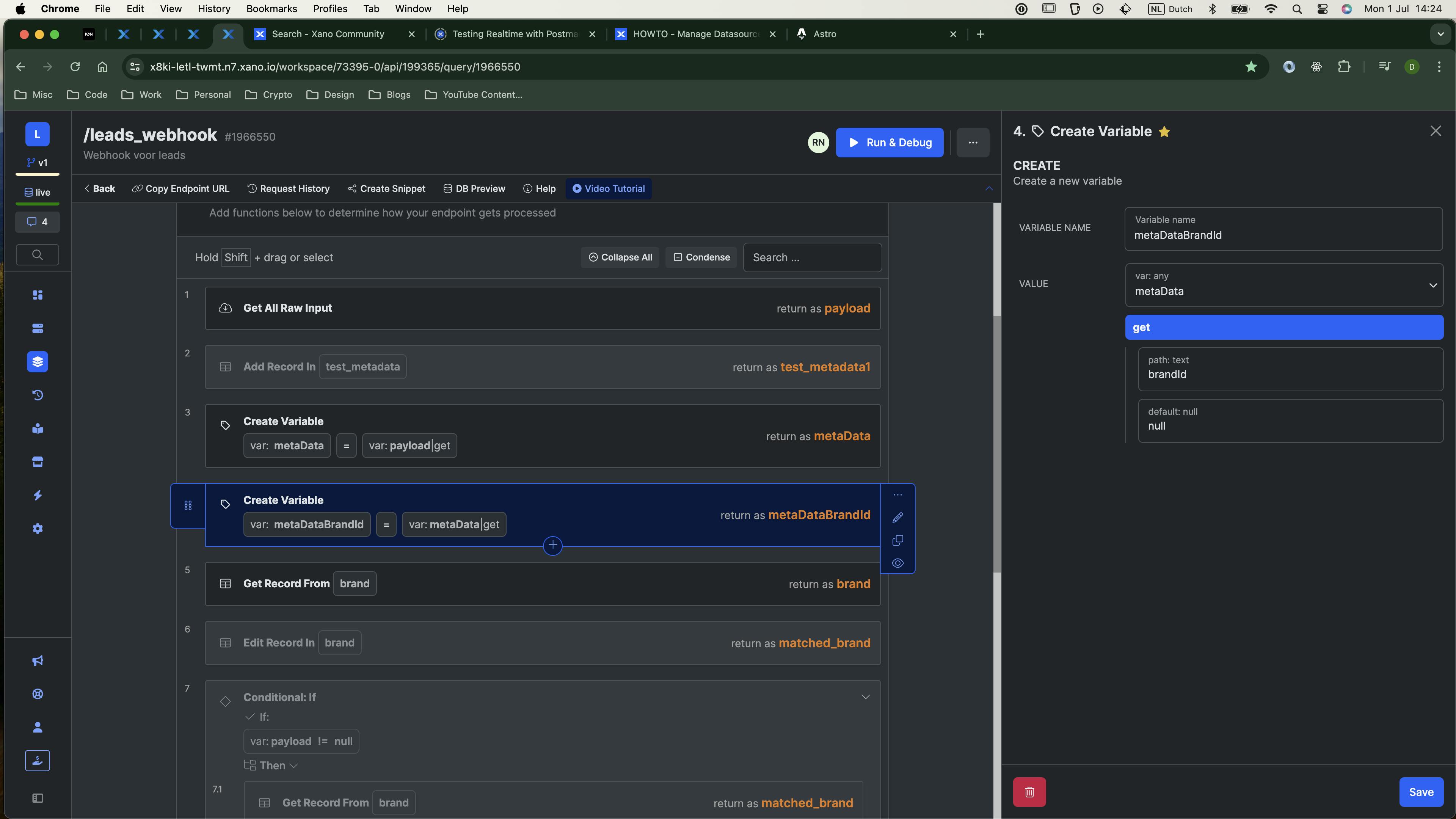Screen dimensions: 1456x819
Task: Open the settings gear in left sidebar
Action: pos(38,529)
